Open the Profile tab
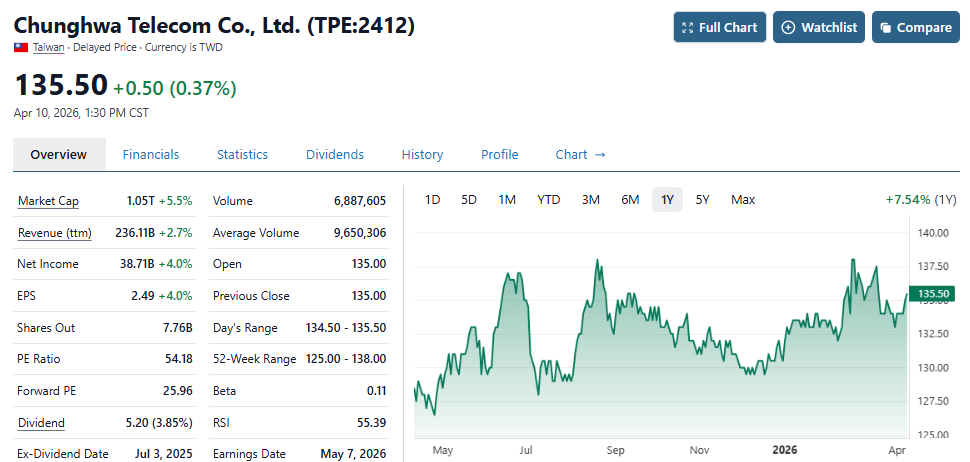The height and width of the screenshot is (462, 970). coord(500,155)
